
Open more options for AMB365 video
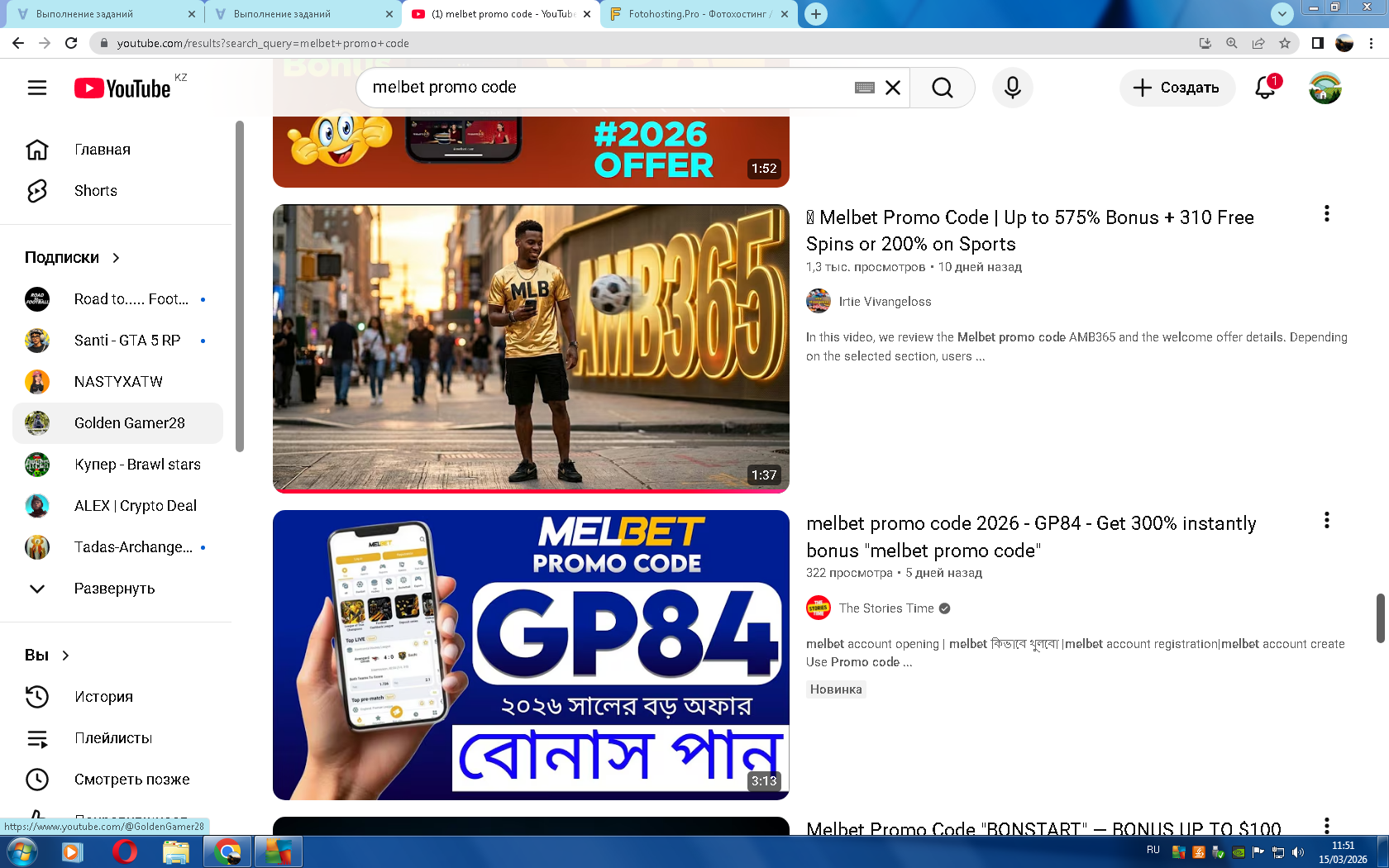pyautogui.click(x=1327, y=214)
